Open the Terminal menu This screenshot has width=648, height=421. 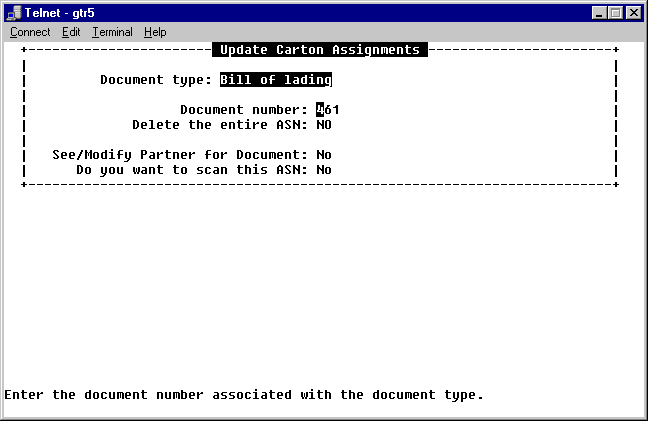click(112, 32)
